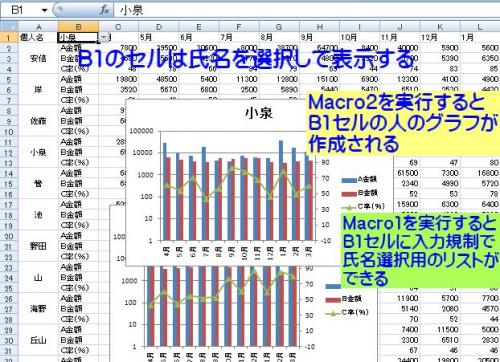The image size is (500, 362).
Task: Select the cell with value 6350
Action: [x=480, y=58]
